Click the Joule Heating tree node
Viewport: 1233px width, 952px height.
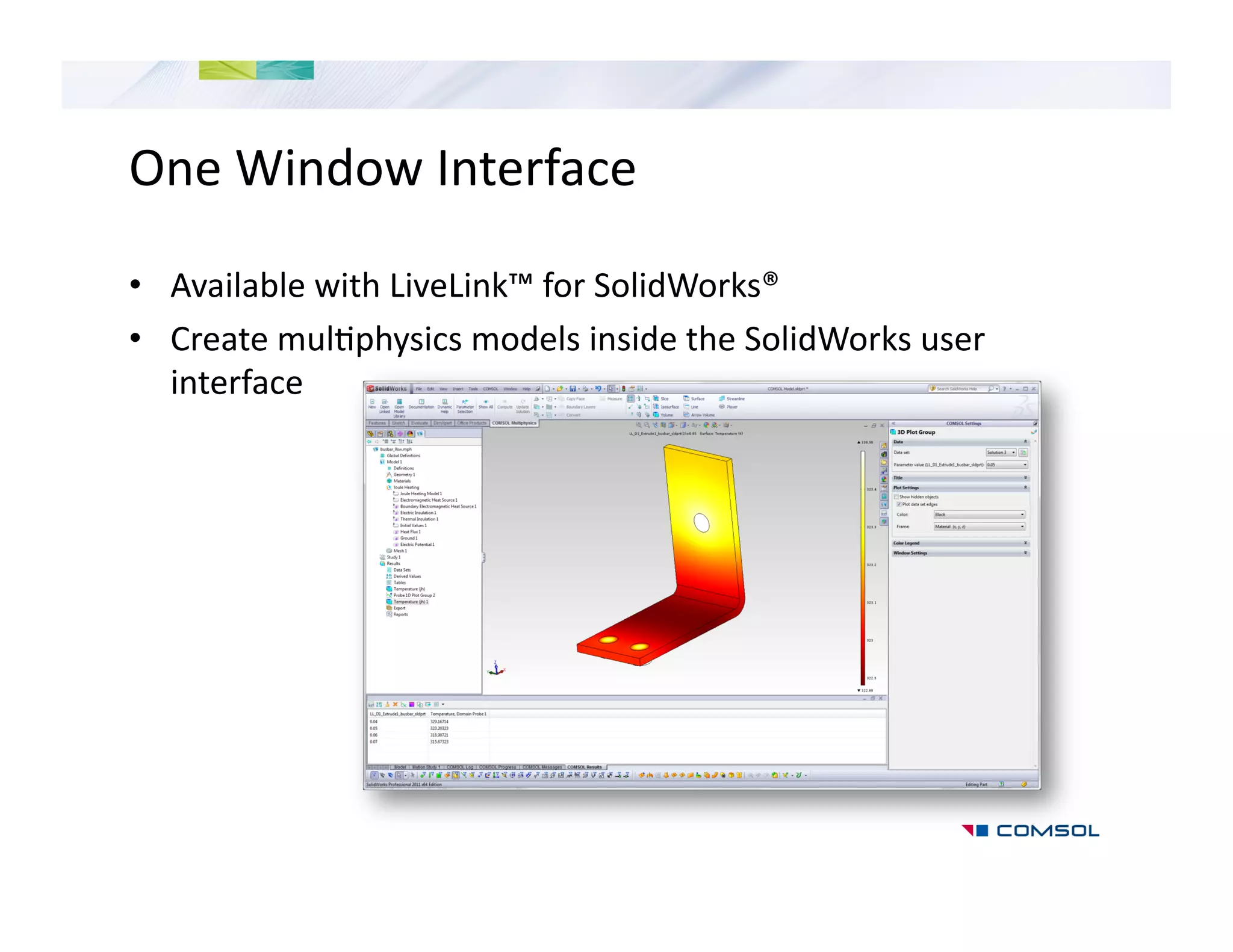(x=406, y=487)
